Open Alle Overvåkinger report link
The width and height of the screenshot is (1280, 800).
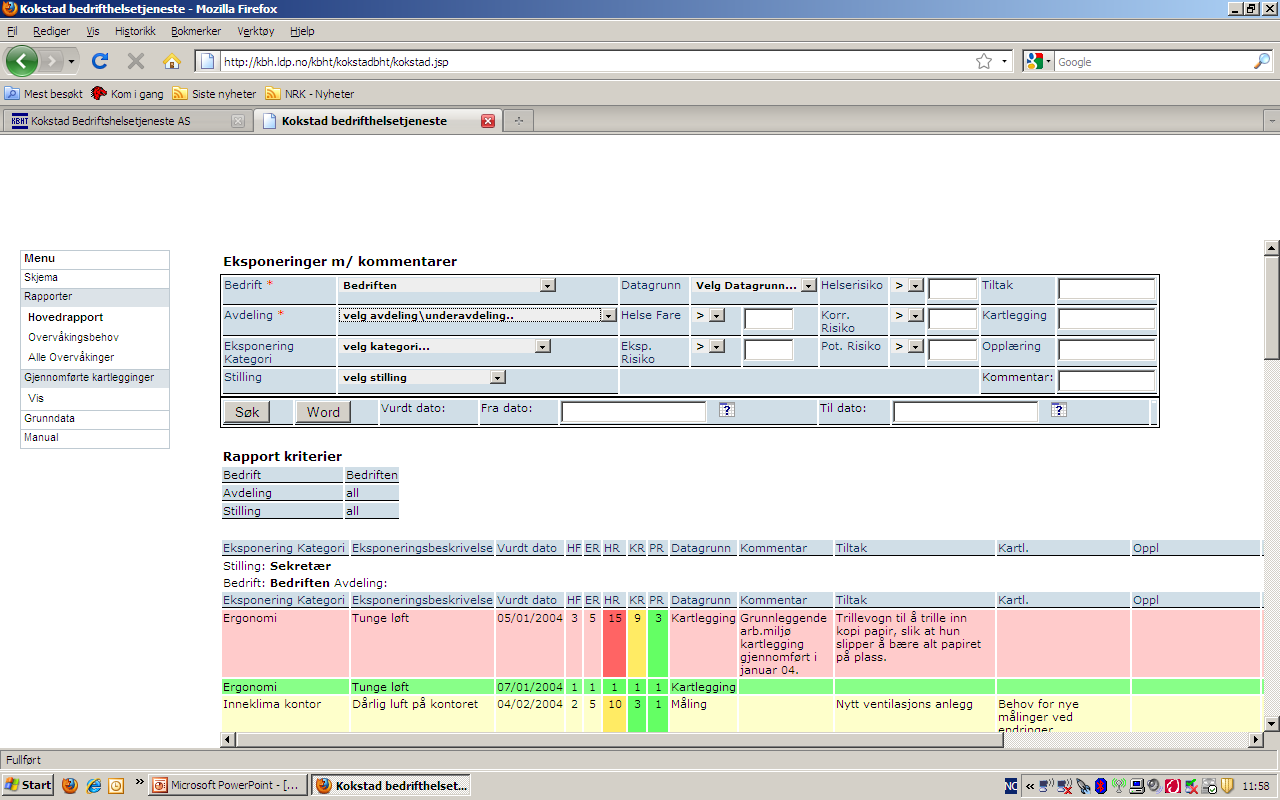71,357
